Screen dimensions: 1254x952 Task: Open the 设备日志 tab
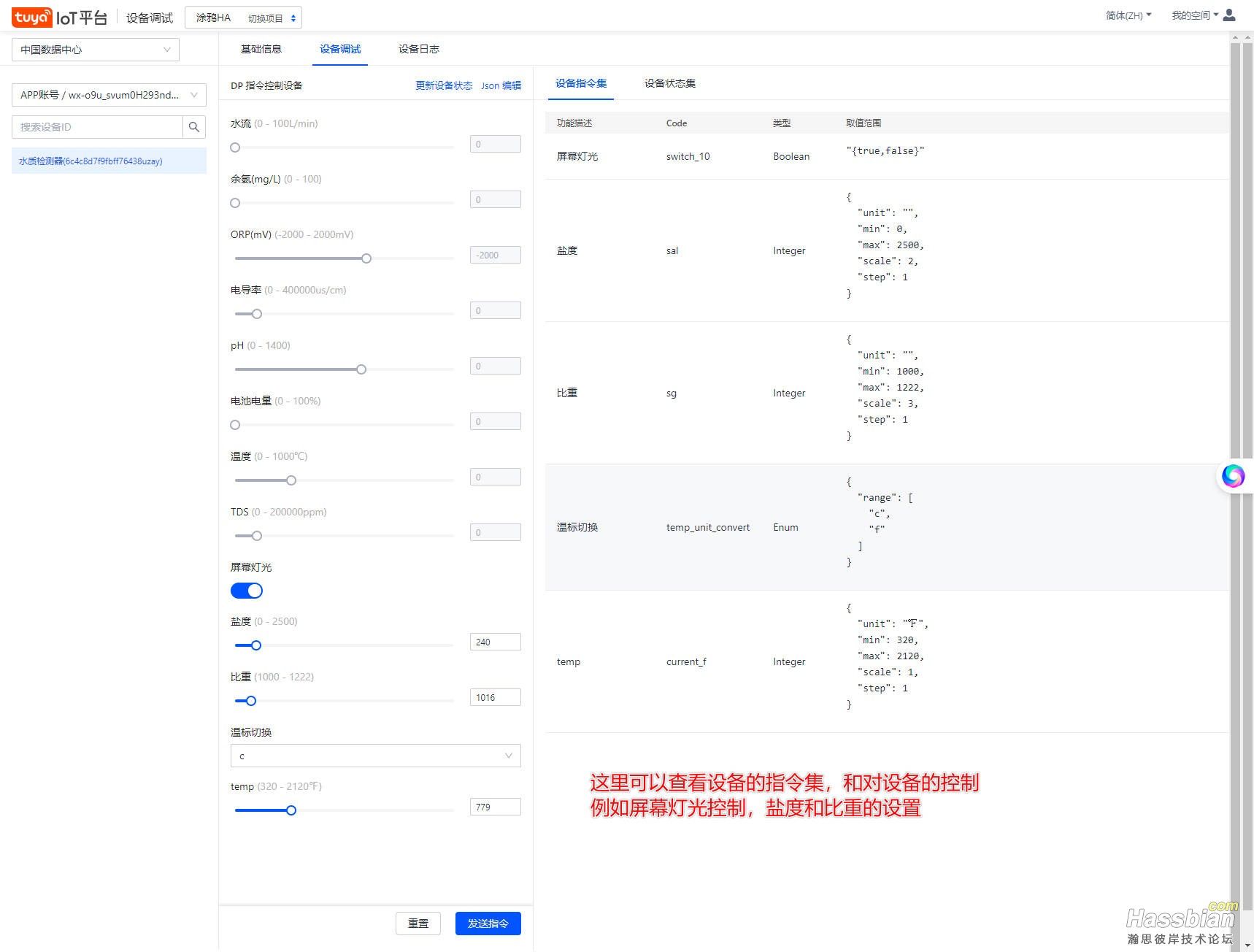[419, 49]
